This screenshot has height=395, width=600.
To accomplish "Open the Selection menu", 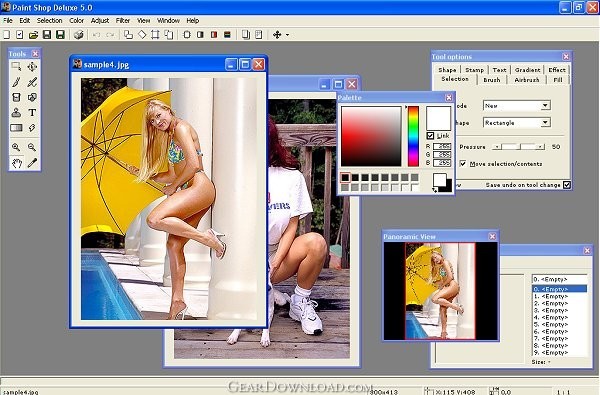I will point(49,21).
